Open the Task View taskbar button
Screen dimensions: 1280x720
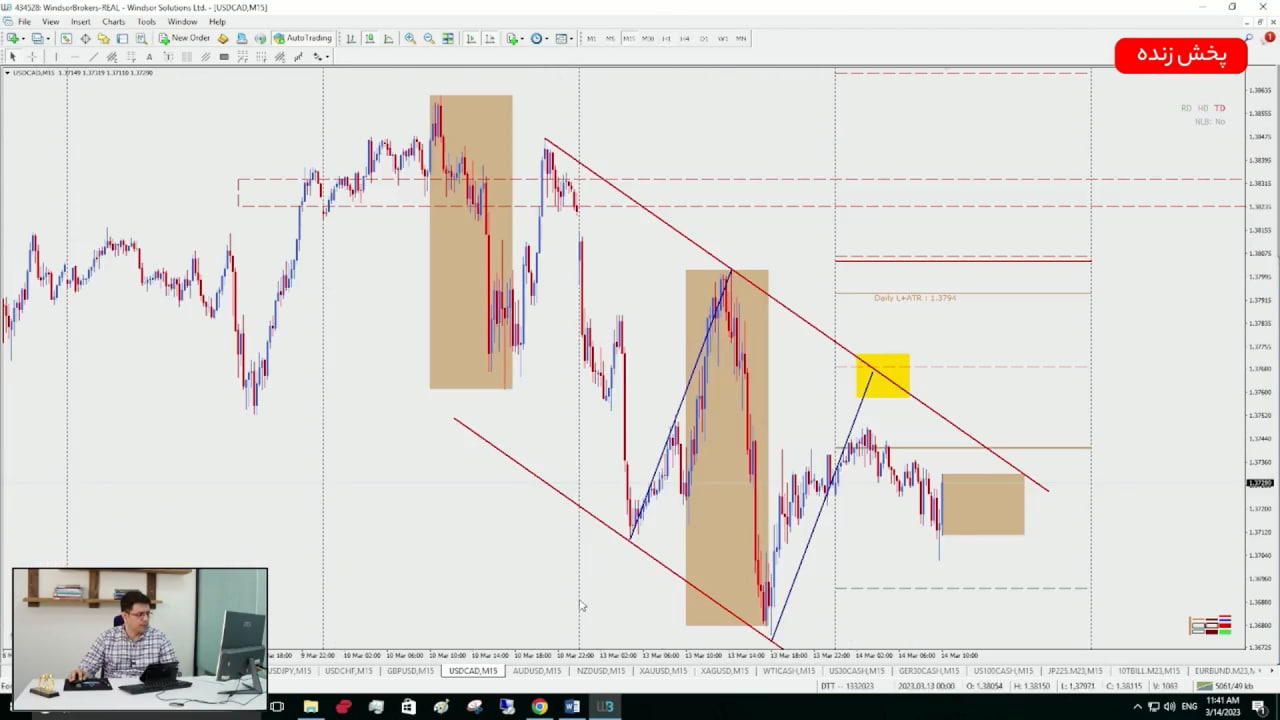pyautogui.click(x=277, y=707)
